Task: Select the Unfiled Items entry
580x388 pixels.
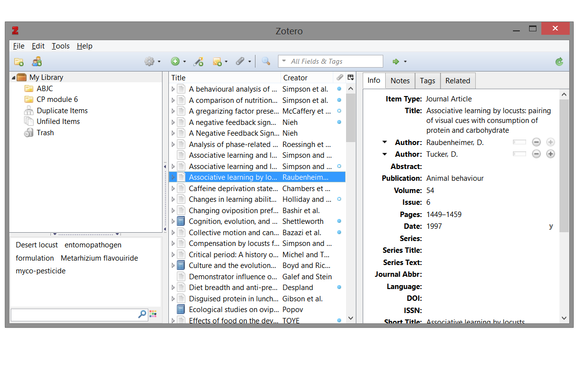Action: click(58, 121)
